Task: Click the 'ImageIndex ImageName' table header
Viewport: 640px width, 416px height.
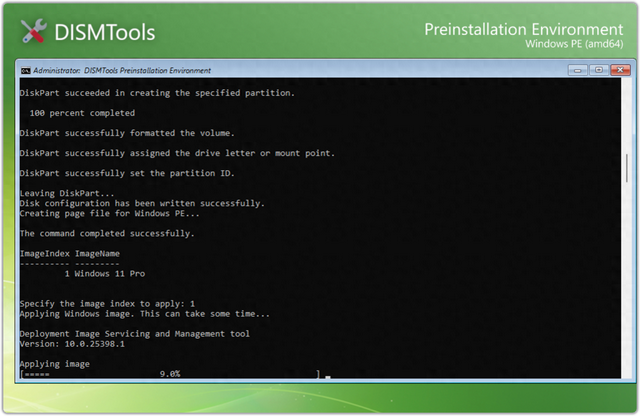Action: point(70,254)
